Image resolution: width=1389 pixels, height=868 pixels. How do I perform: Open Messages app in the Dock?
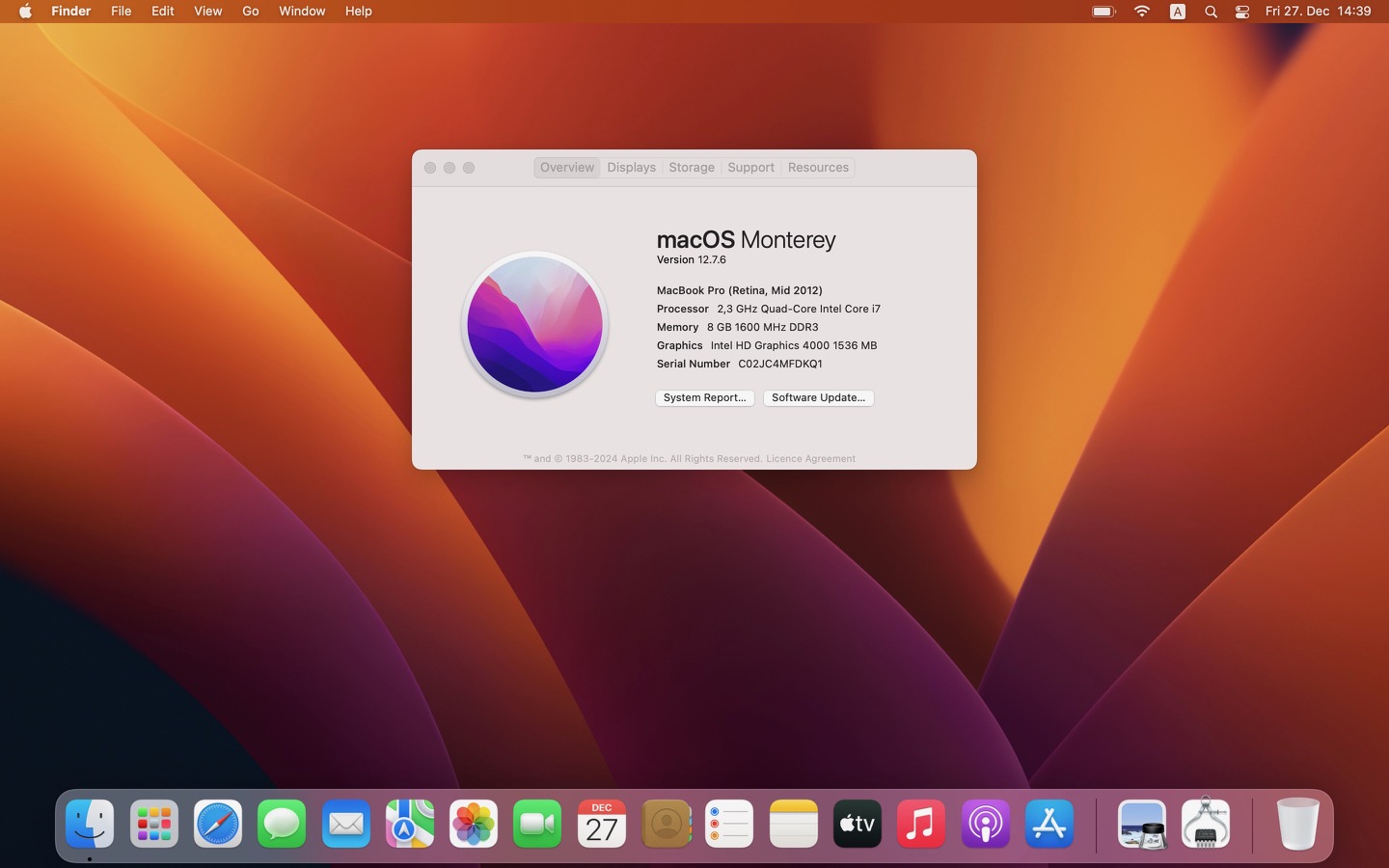point(282,824)
